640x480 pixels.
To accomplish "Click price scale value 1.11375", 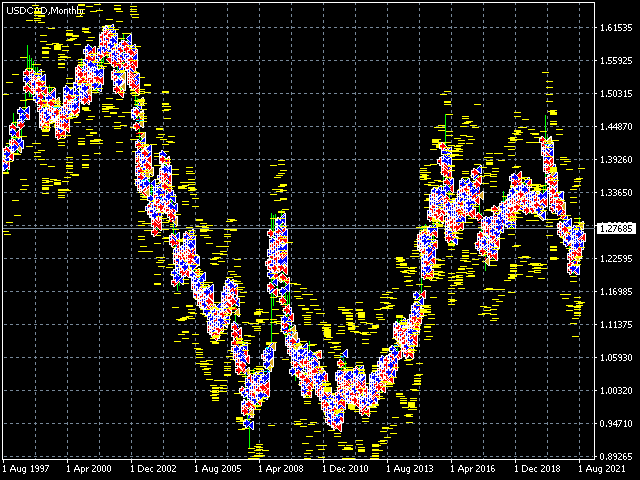I will click(x=616, y=324).
